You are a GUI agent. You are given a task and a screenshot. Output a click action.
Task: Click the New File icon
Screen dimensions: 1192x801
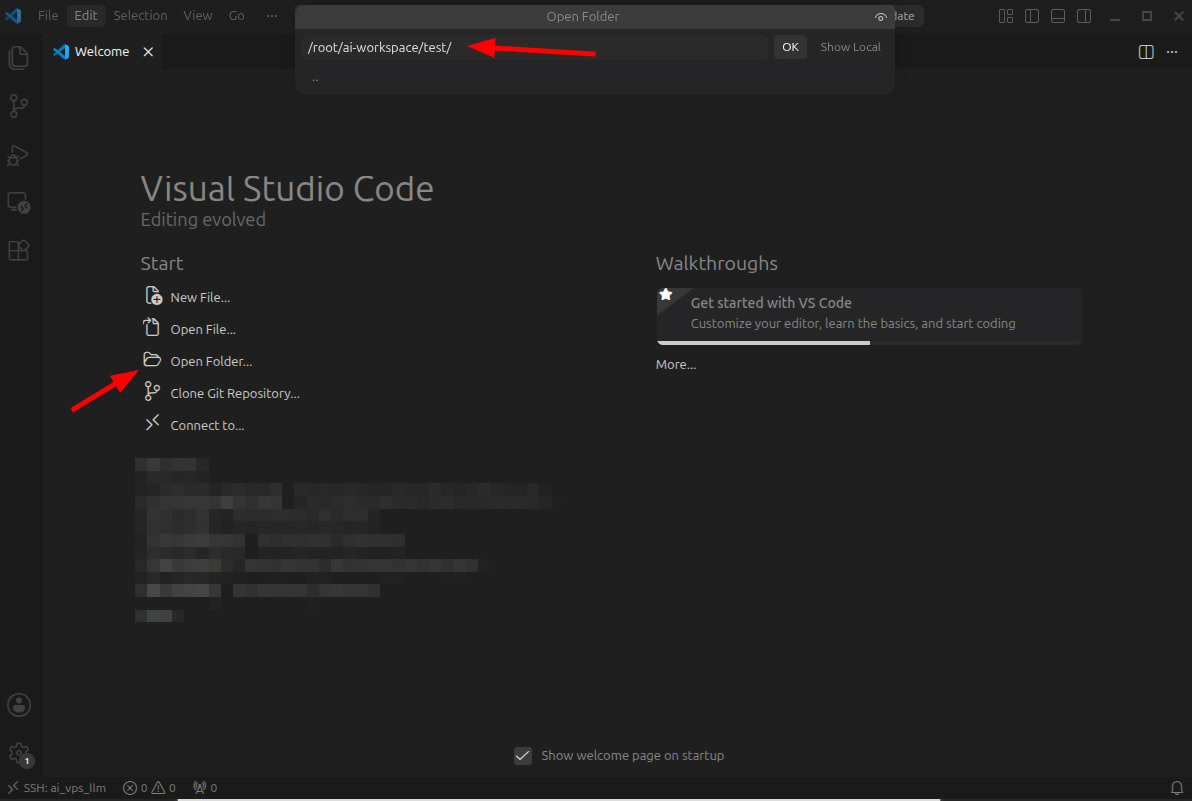pos(153,296)
